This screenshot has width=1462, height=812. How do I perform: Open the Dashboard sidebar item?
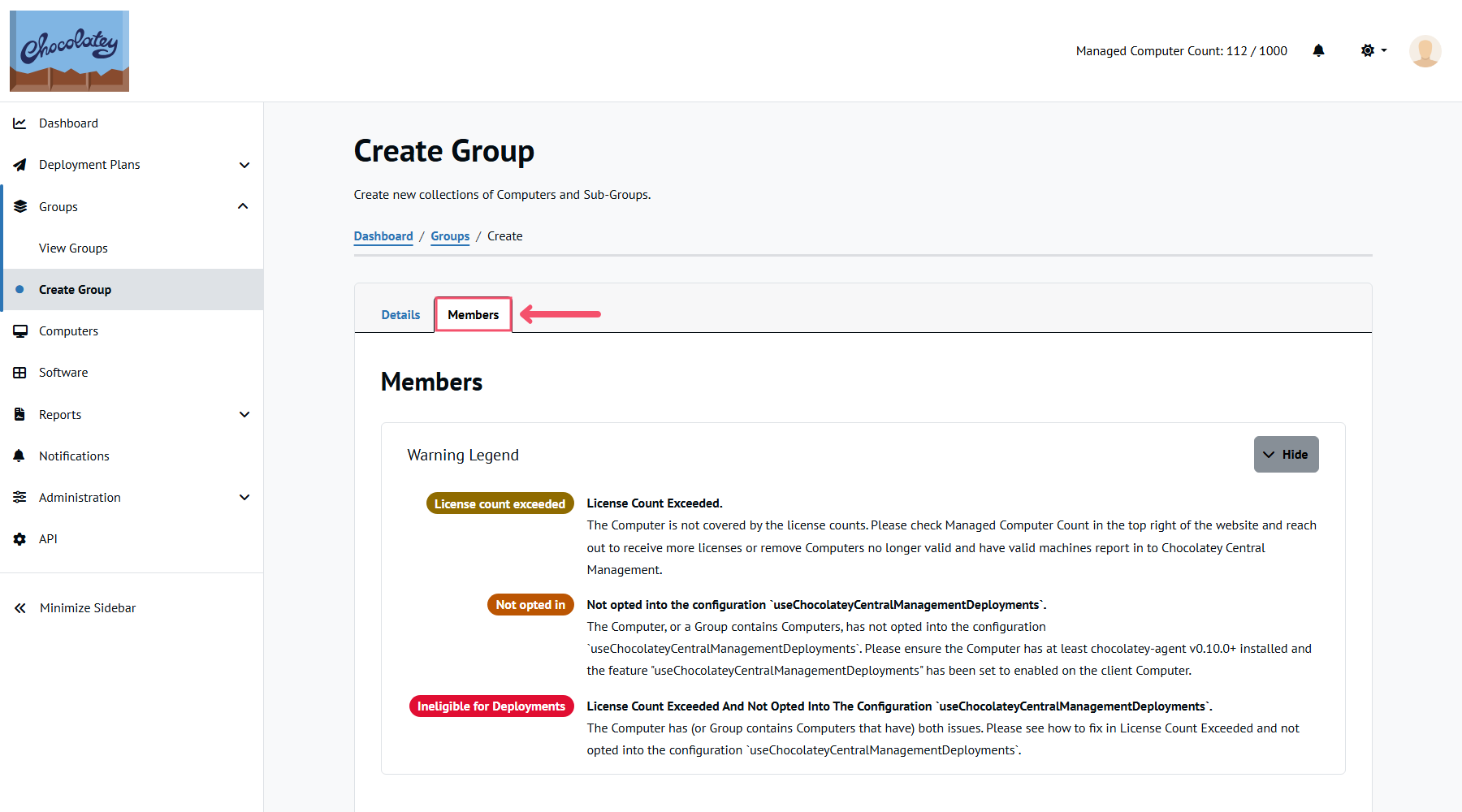132,123
